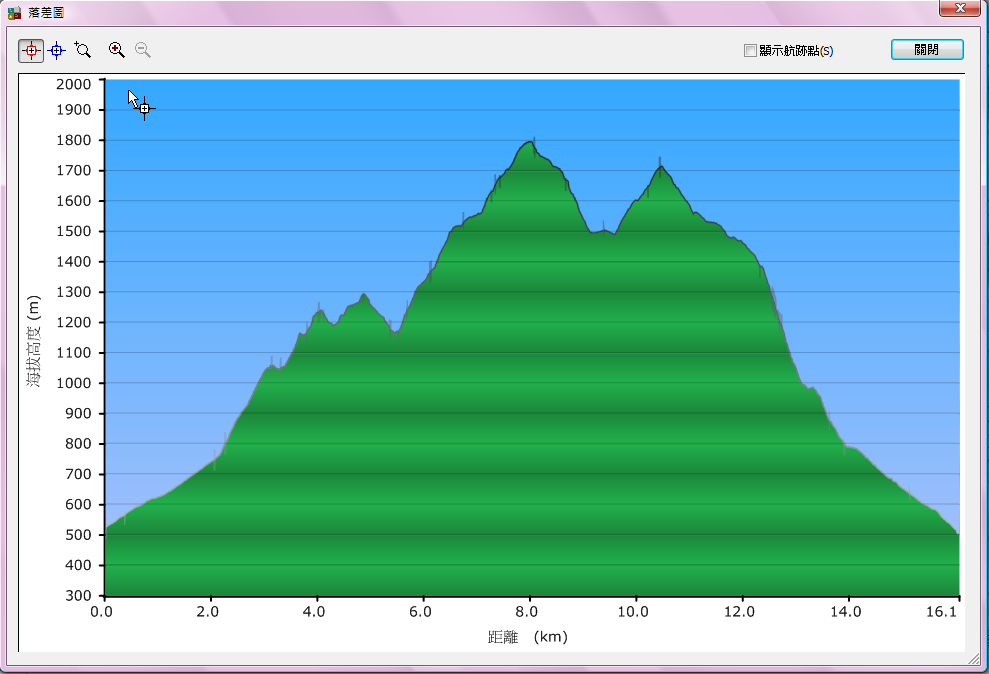Click the 落差圖 window title icon
The image size is (989, 674).
coord(14,11)
